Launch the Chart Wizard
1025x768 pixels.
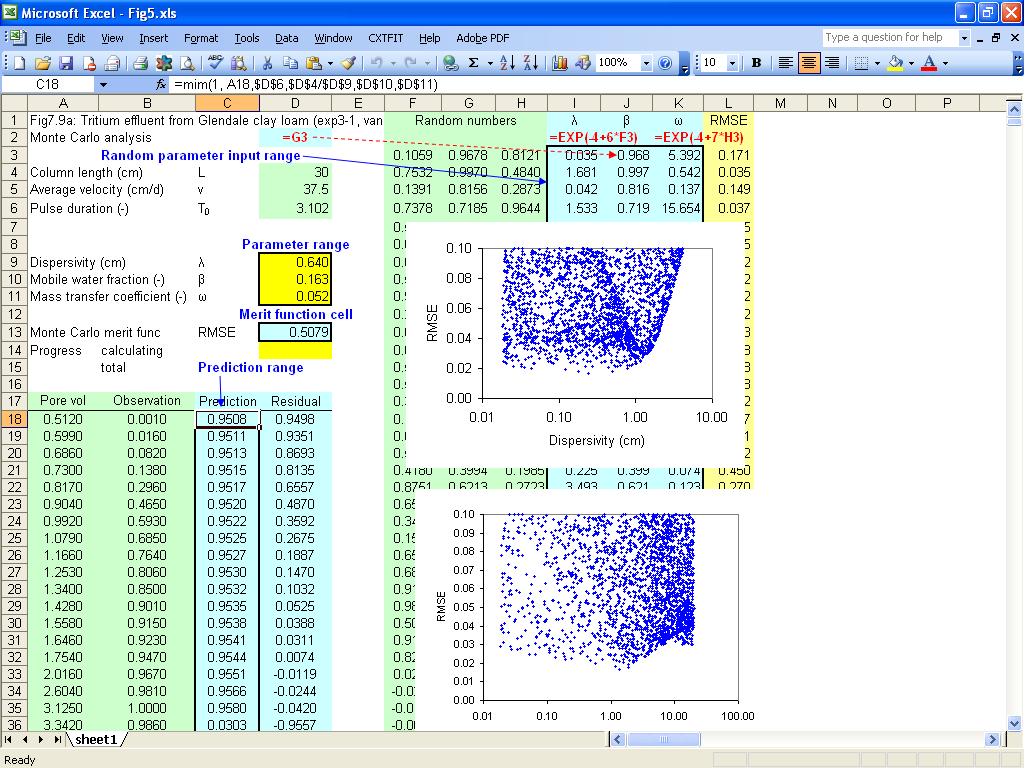[559, 63]
